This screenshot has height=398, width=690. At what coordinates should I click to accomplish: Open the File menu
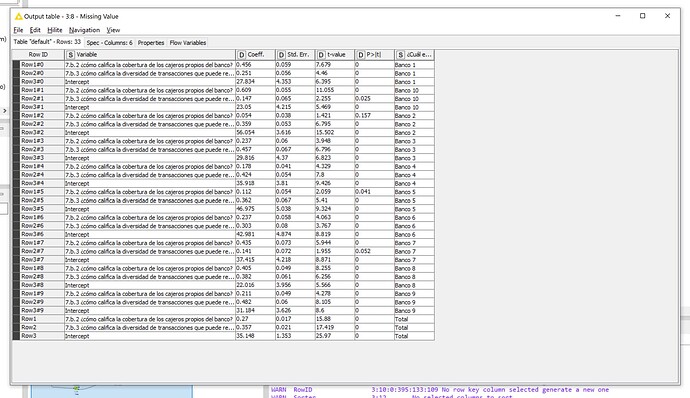(18, 30)
